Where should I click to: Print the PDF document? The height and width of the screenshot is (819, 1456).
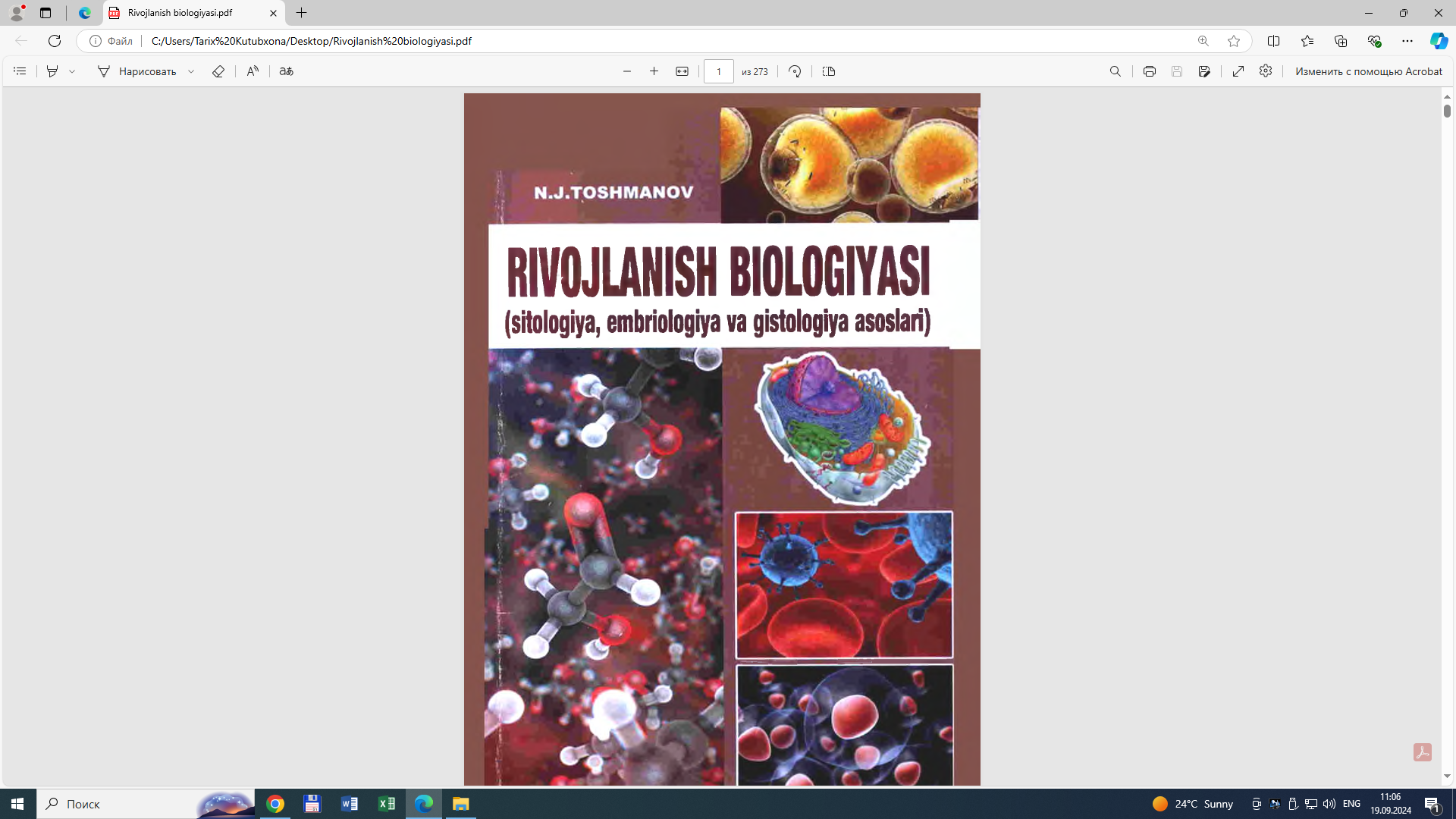(x=1150, y=71)
